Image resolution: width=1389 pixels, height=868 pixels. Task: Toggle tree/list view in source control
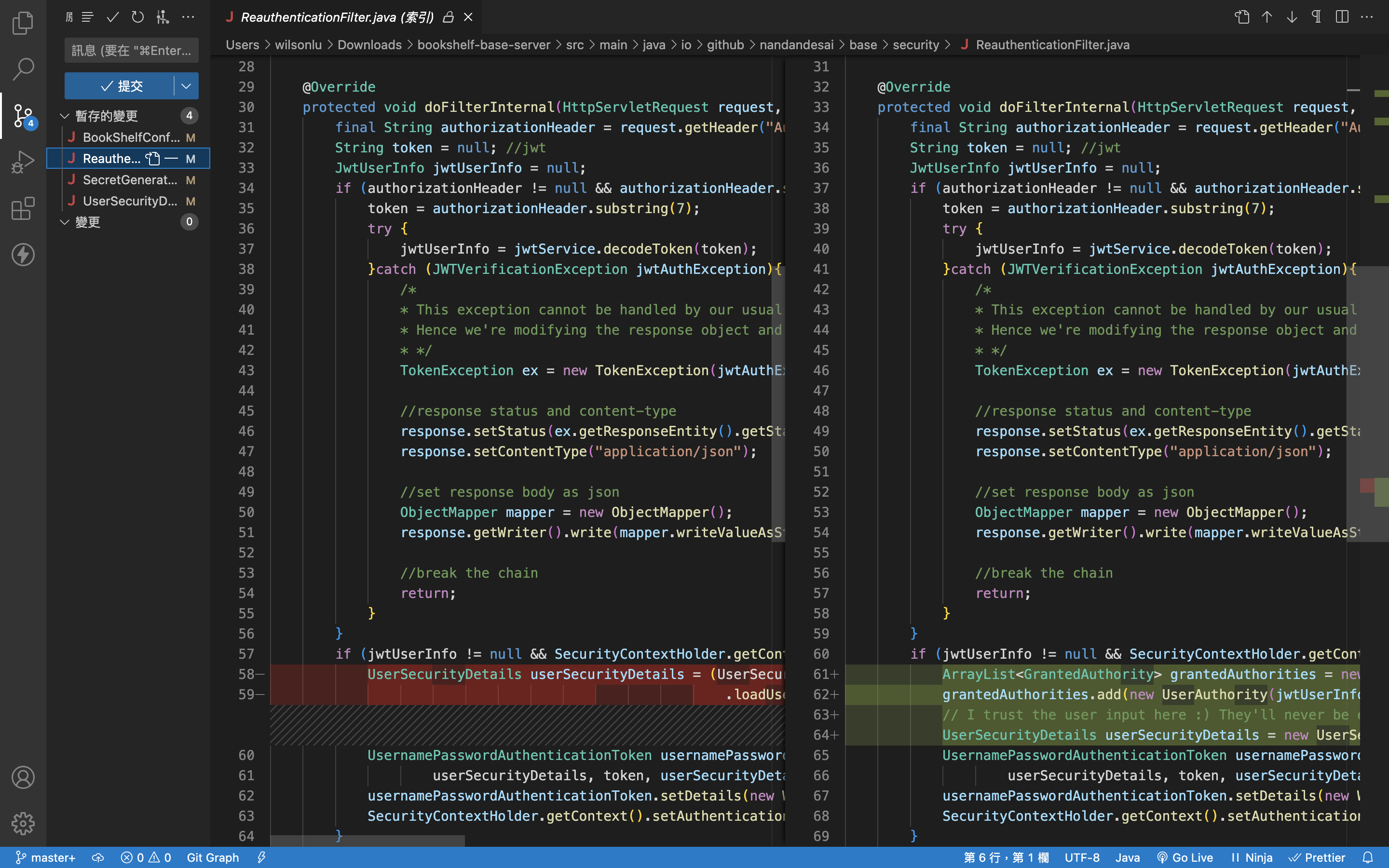87,17
